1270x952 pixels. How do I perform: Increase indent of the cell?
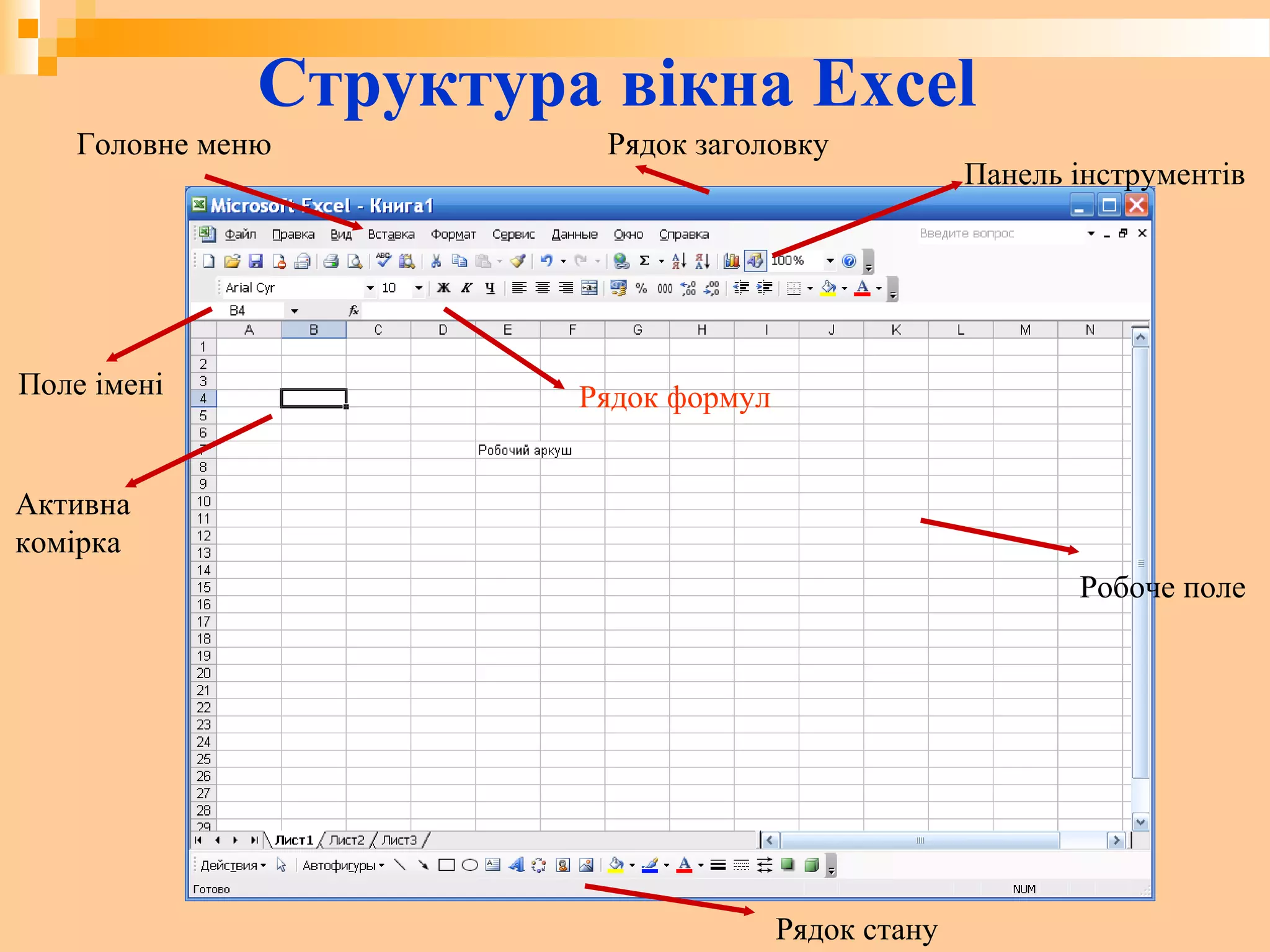pyautogui.click(x=765, y=288)
